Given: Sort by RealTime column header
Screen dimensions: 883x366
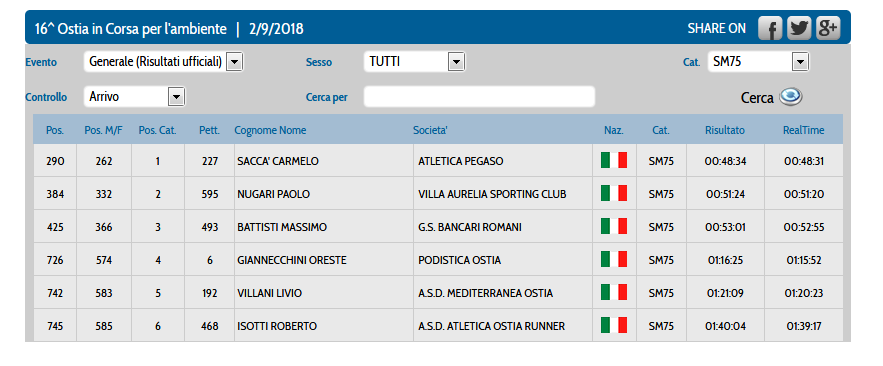Looking at the screenshot, I should pyautogui.click(x=804, y=130).
